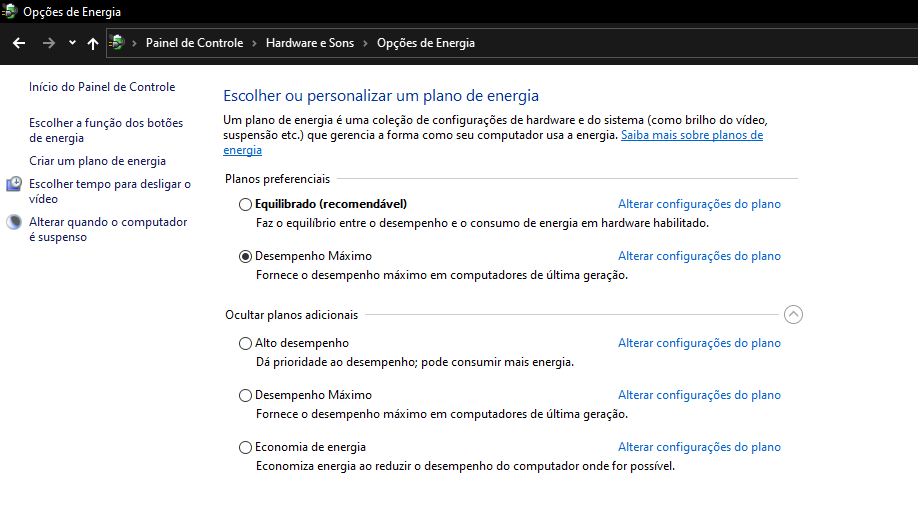918x521 pixels.
Task: Collapse the Ocultar planos adicionais section chevron
Action: point(793,315)
